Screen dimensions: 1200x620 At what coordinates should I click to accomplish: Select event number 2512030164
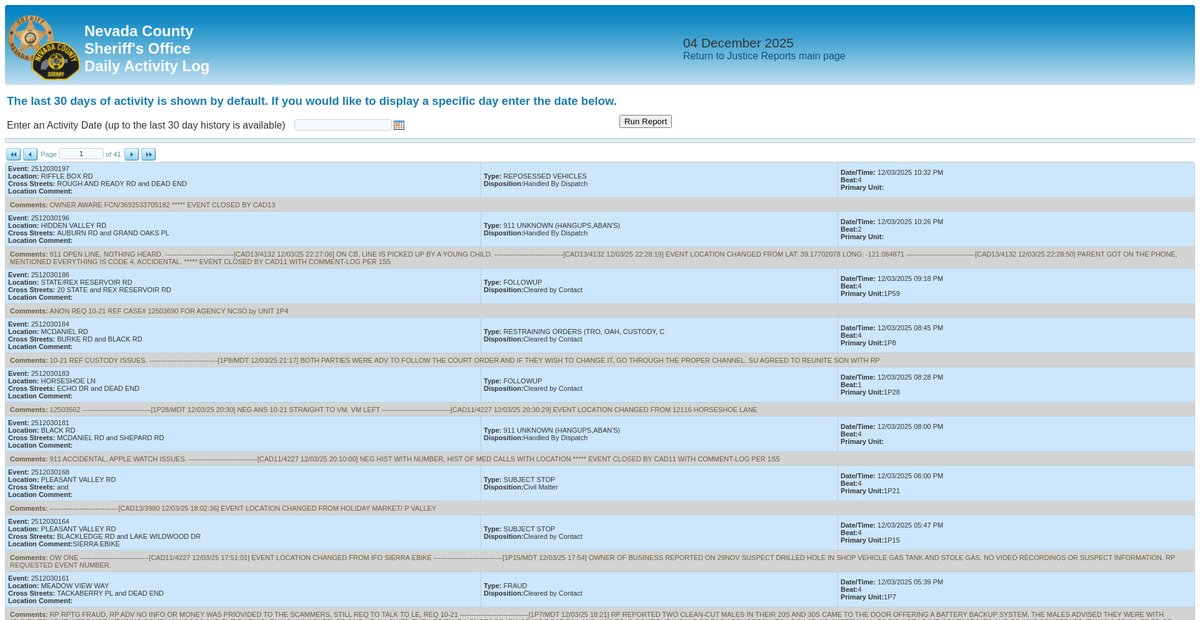click(50, 520)
